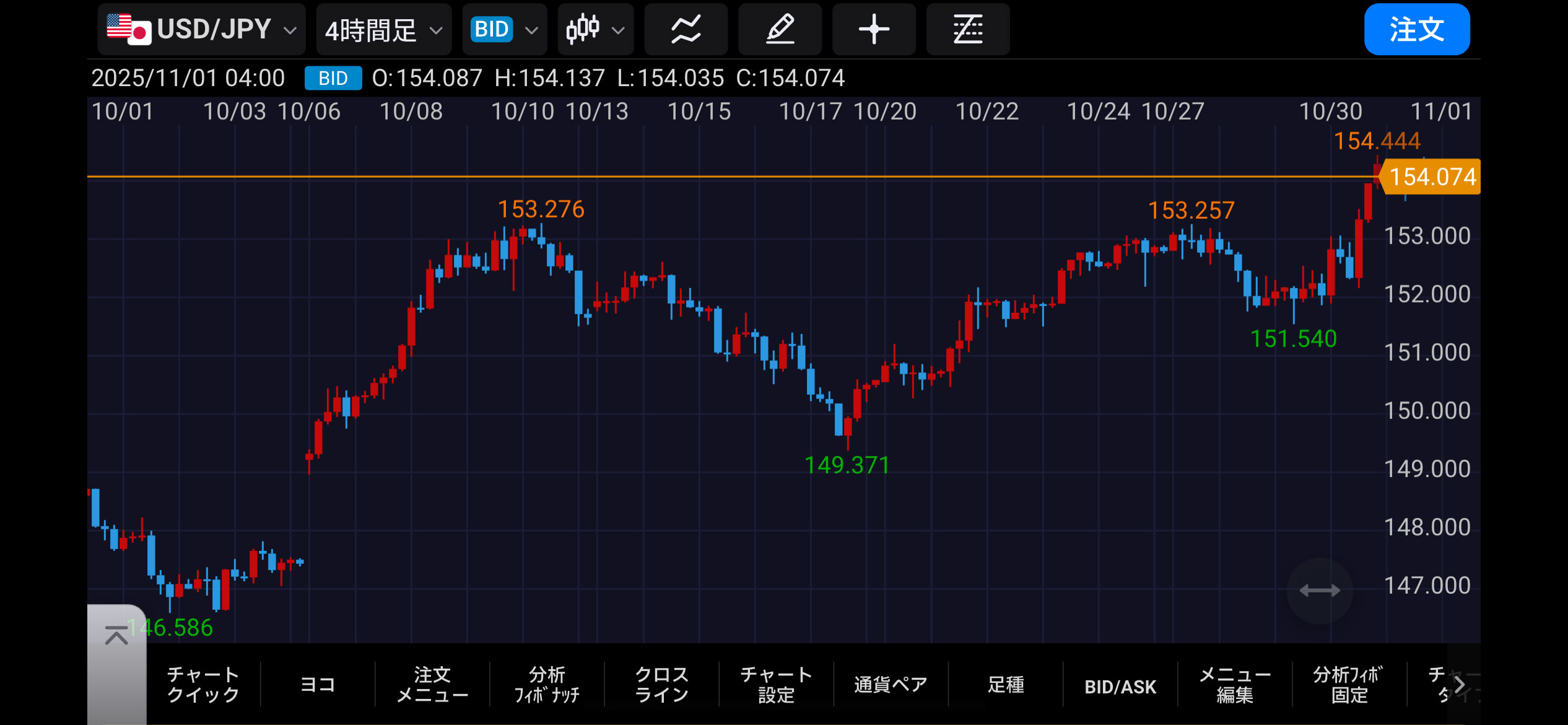Expand the BID price type dropdown
The image size is (1568, 725).
tap(504, 29)
